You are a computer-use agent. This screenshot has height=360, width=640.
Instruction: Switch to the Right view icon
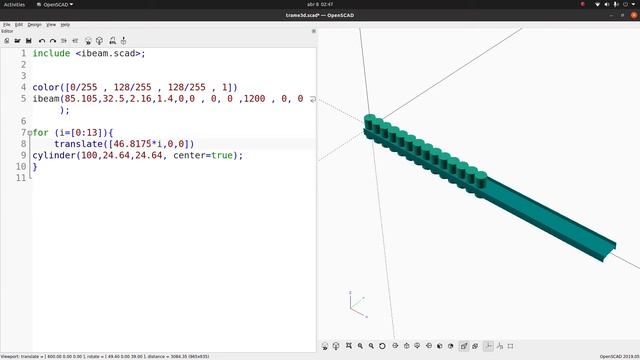395,346
